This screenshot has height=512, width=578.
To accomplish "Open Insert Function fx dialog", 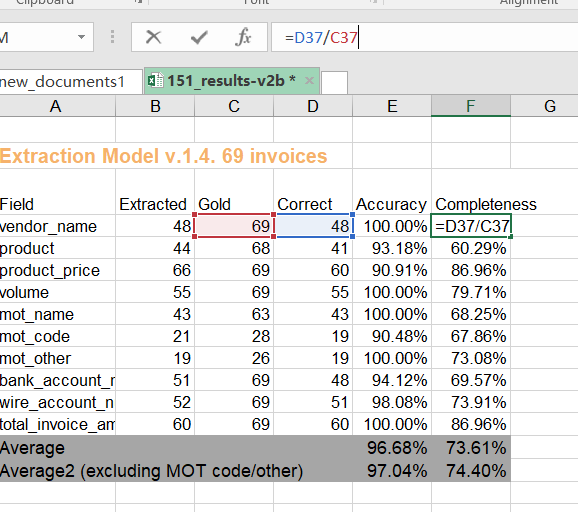I will [243, 37].
